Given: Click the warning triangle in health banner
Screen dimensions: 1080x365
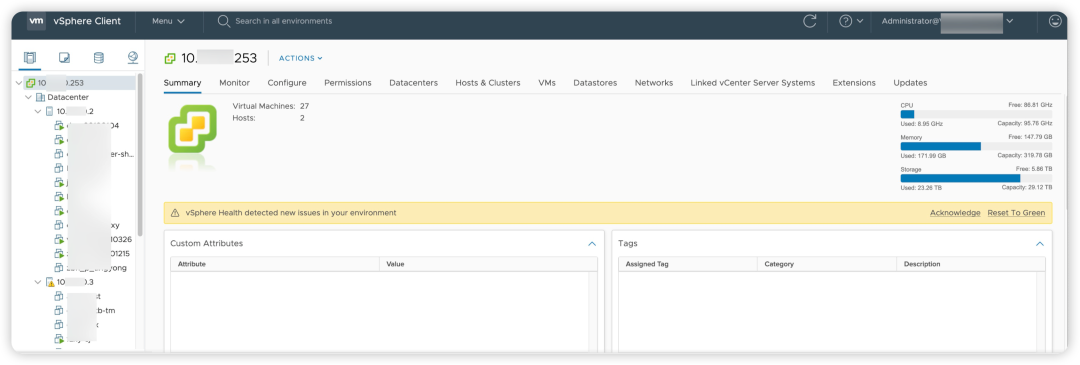Looking at the screenshot, I should 175,213.
